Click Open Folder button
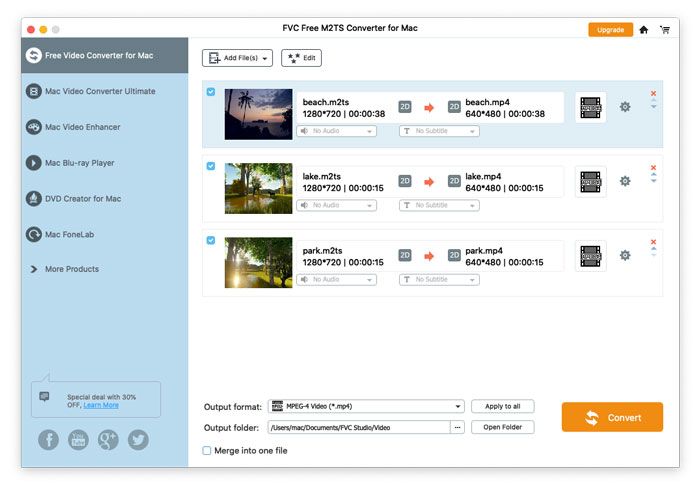 click(503, 427)
